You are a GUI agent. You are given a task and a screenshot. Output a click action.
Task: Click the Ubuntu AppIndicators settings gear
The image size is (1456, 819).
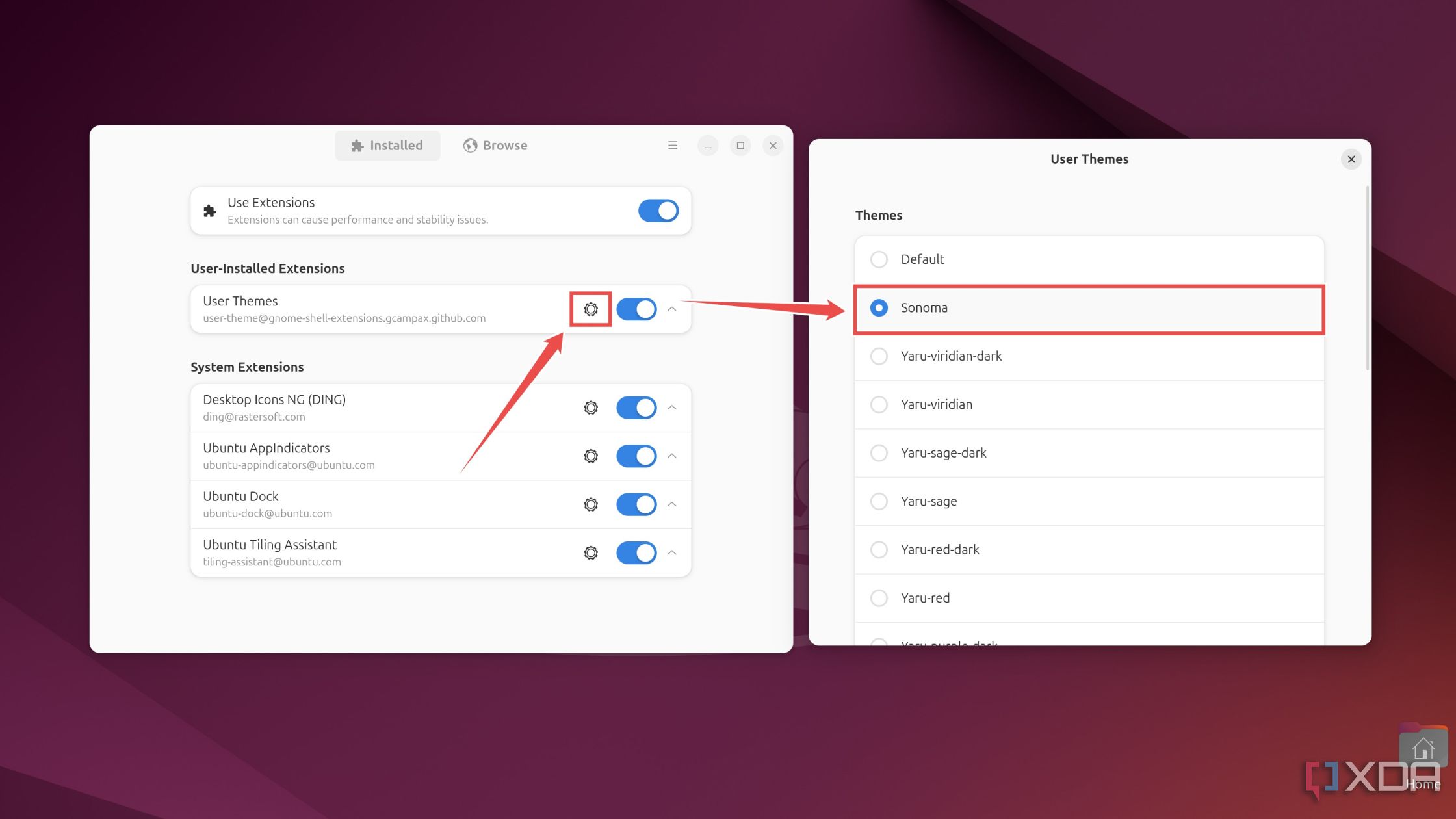click(x=591, y=455)
